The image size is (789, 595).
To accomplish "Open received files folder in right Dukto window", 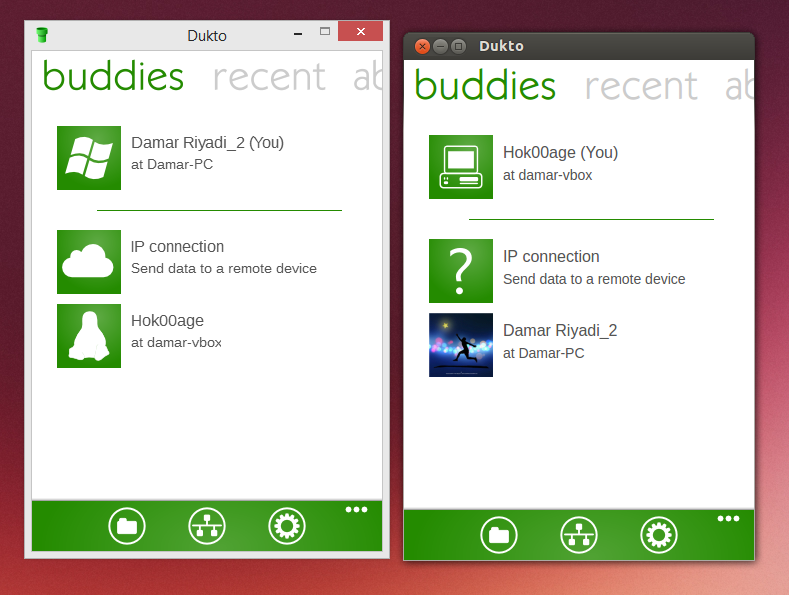I will point(499,535).
